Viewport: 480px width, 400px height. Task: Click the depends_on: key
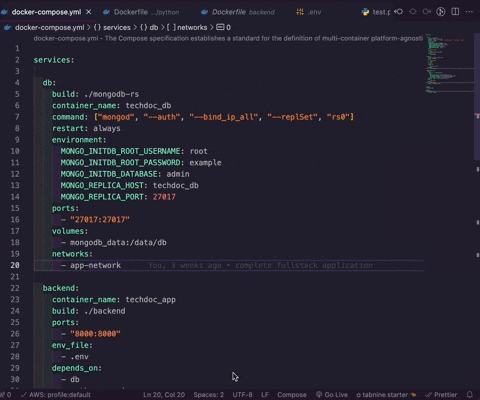point(77,368)
